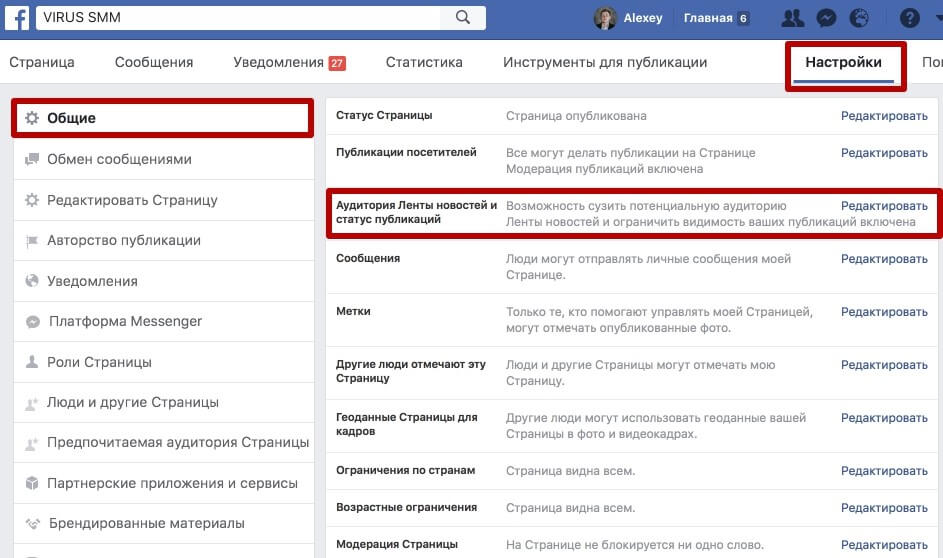This screenshot has height=558, width=943.
Task: Click Alexey's profile avatar
Action: (x=604, y=18)
